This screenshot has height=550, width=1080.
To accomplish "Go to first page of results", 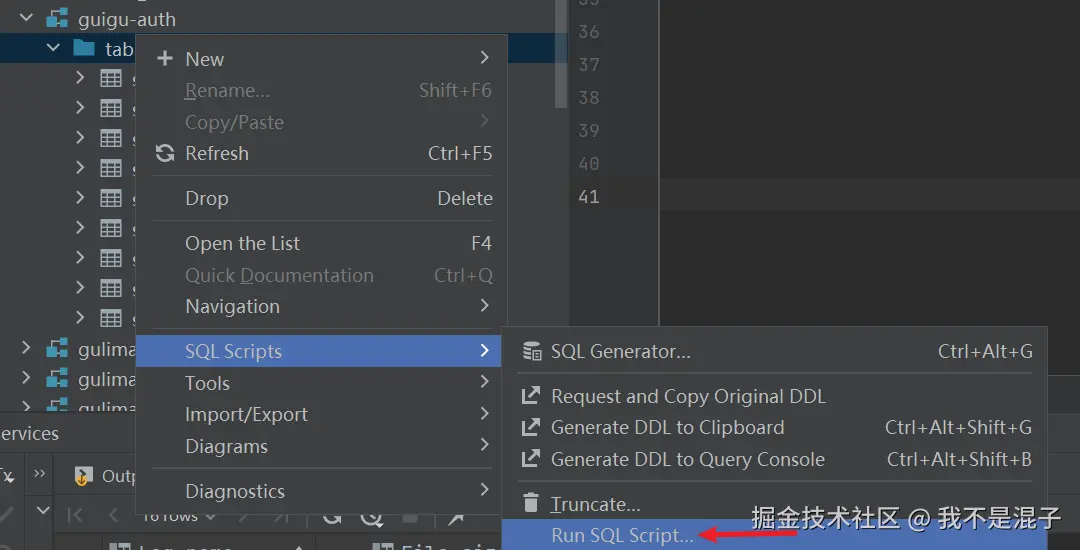I will 75,515.
